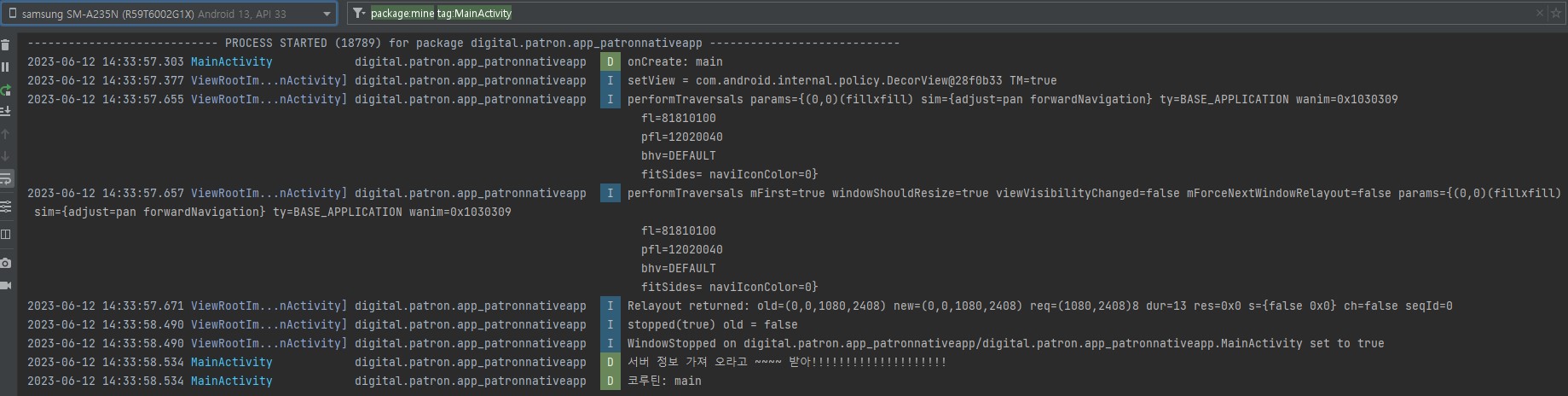The width and height of the screenshot is (1568, 396).
Task: Select the 'tag:MainActivity' filter token
Action: coord(474,14)
